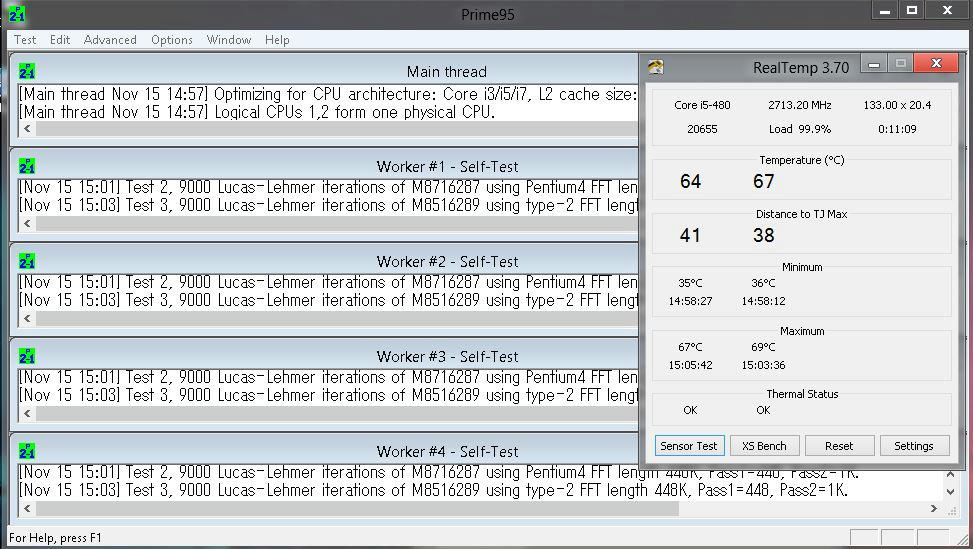Click the minimum temperature 35°C
This screenshot has height=549, width=973.
point(690,283)
